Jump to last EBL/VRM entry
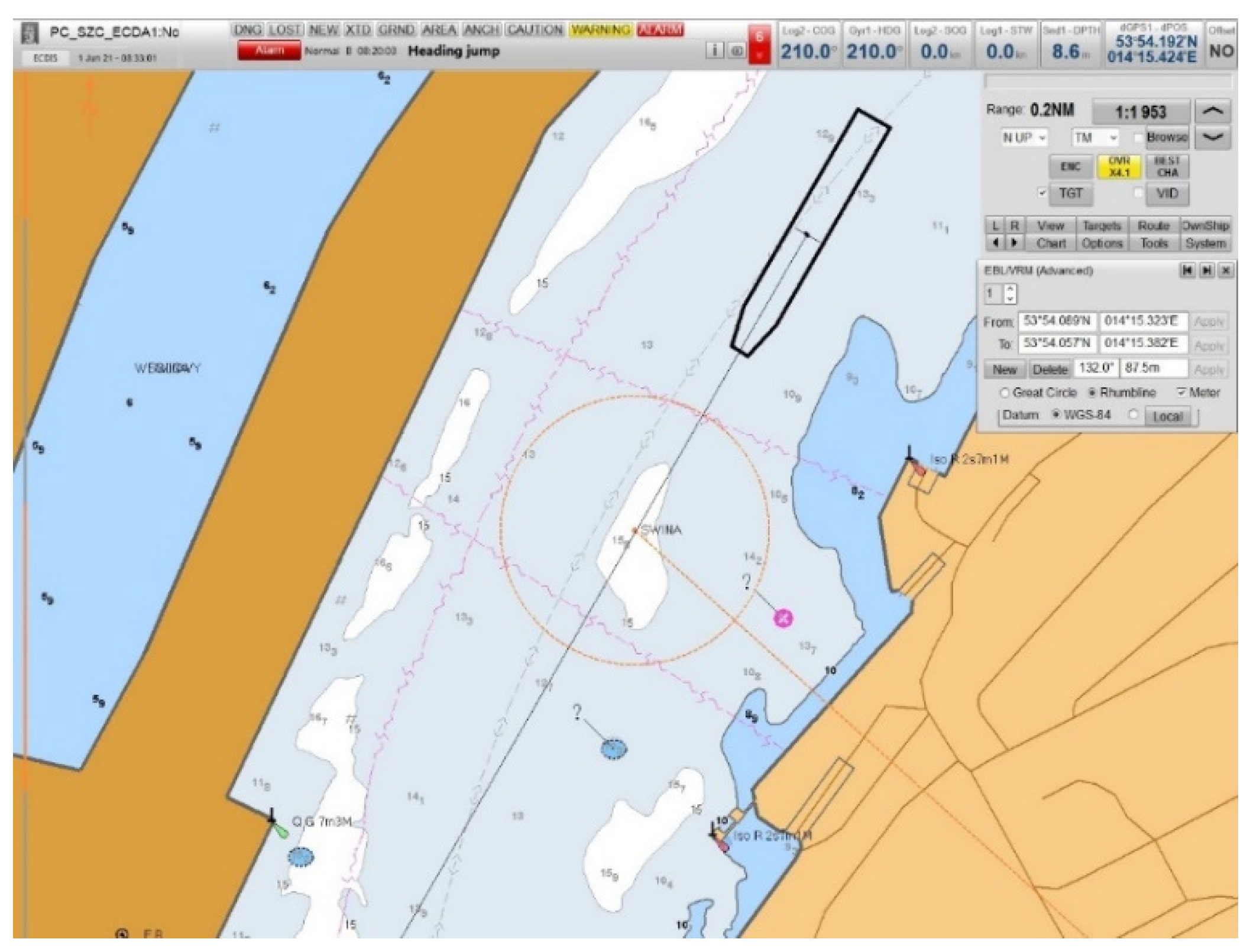Image resolution: width=1250 pixels, height=952 pixels. (1206, 271)
